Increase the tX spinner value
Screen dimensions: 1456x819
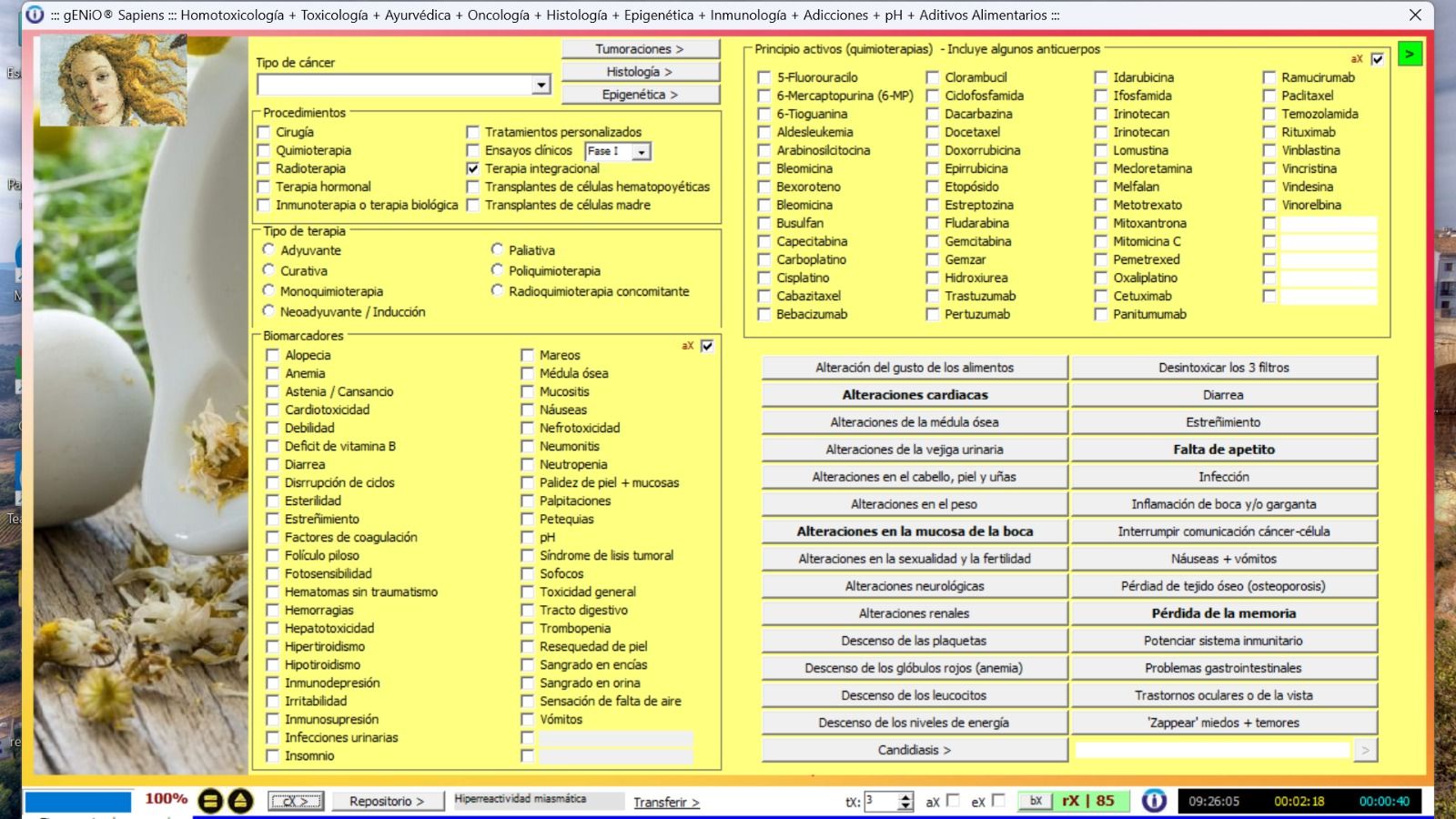click(x=905, y=796)
